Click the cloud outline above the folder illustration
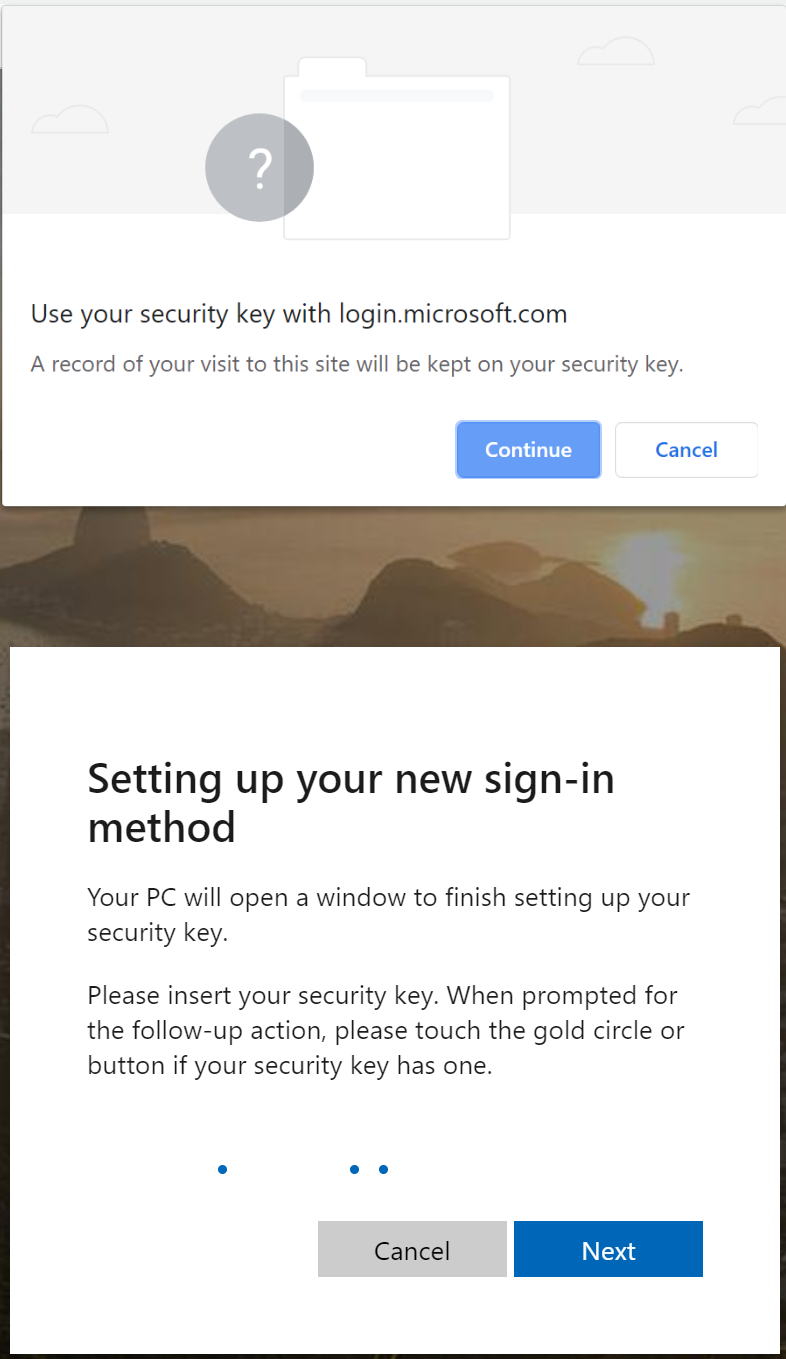 click(617, 51)
